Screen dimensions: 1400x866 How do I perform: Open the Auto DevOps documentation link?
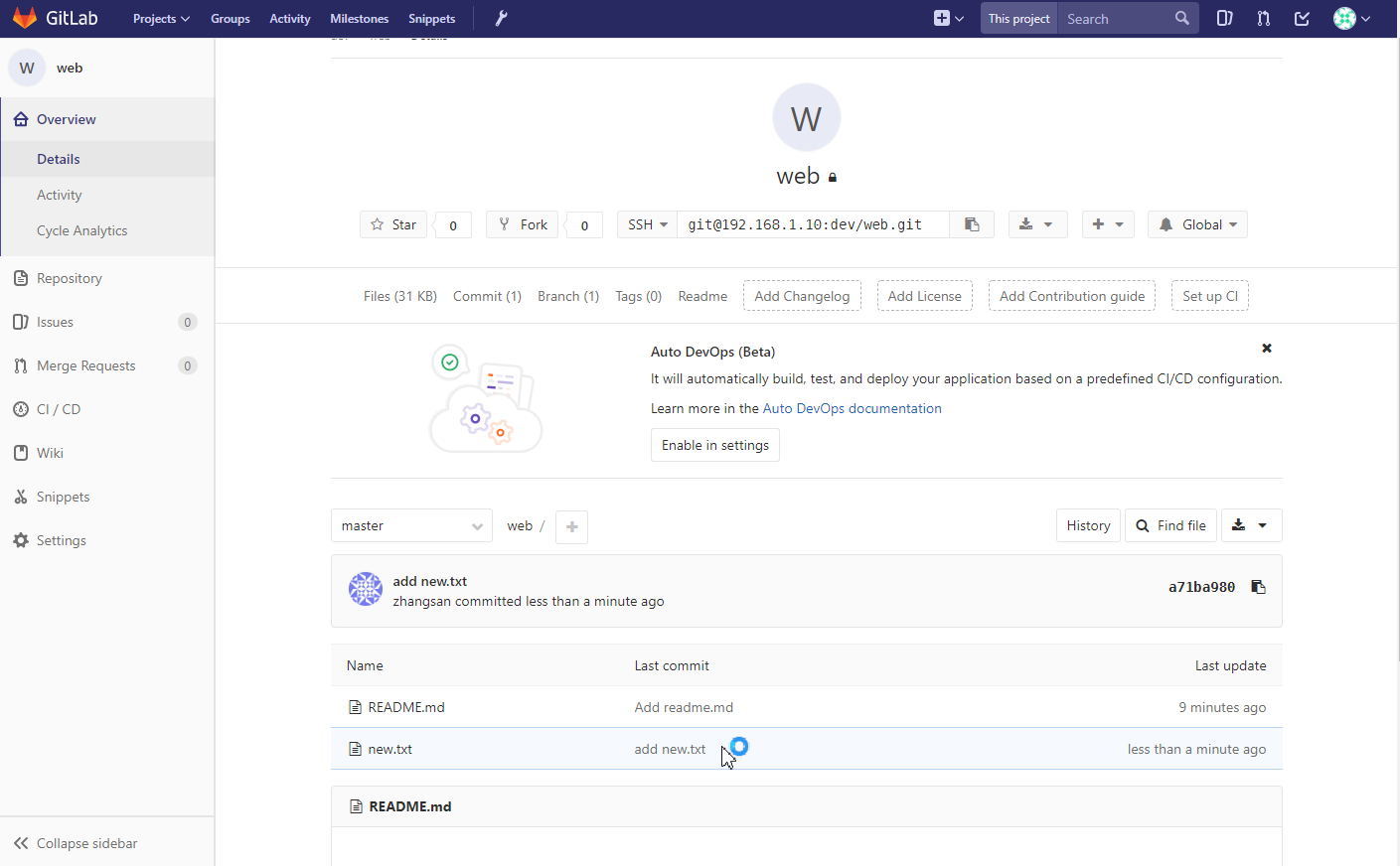click(x=852, y=408)
